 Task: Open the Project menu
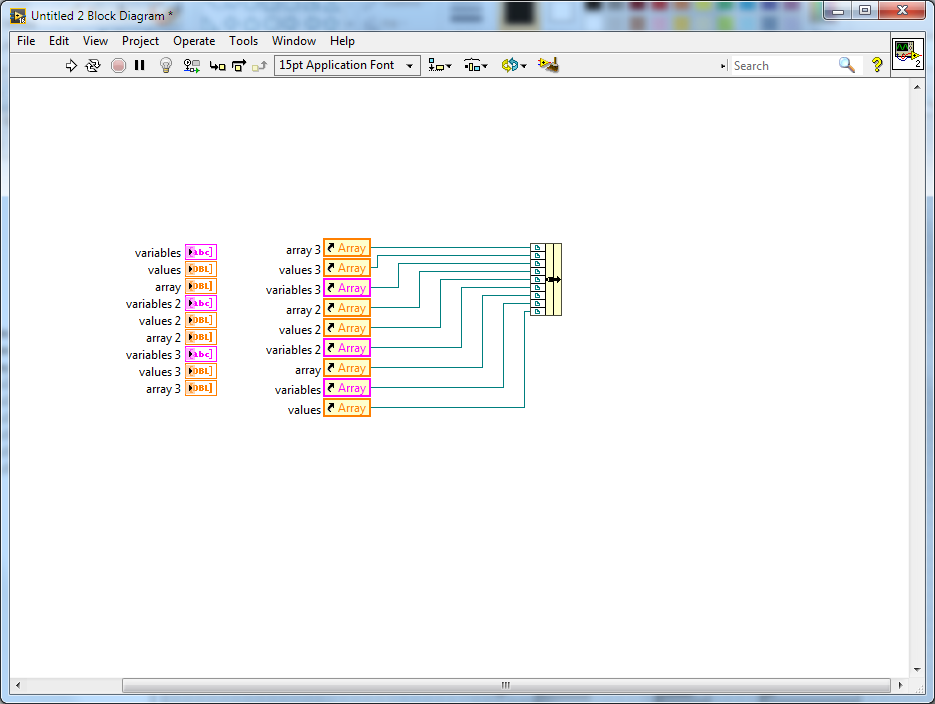pos(140,41)
